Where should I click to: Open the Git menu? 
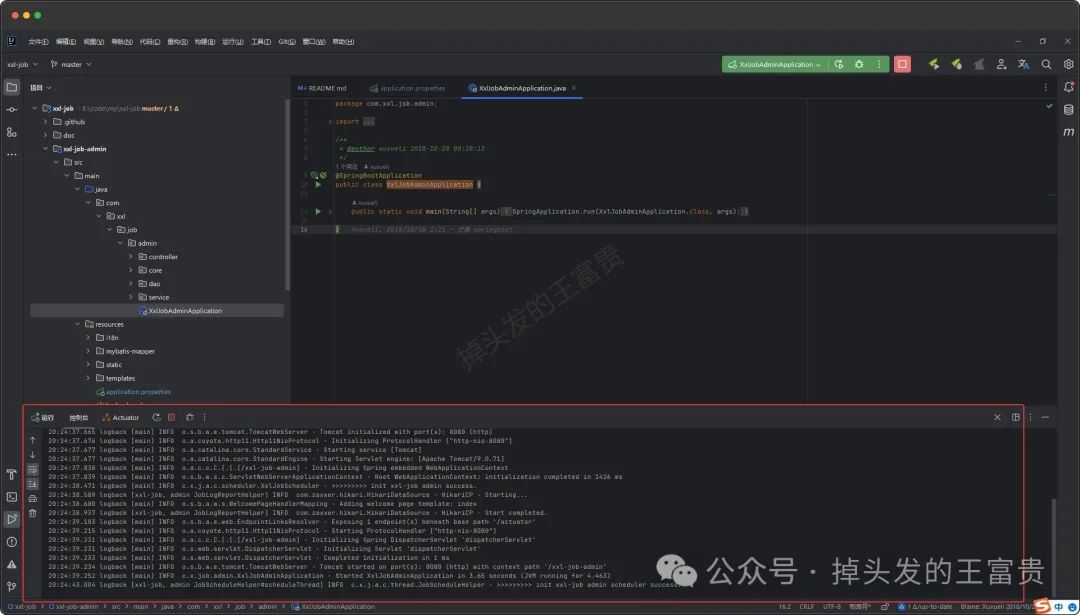[287, 42]
